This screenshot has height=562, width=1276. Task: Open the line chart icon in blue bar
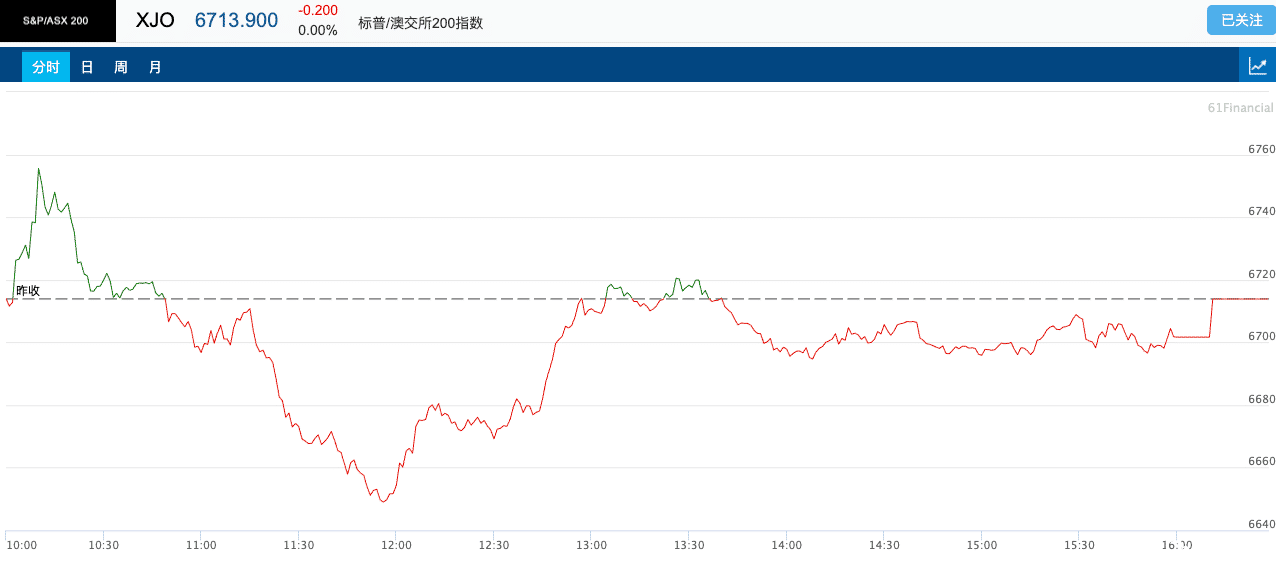[1257, 66]
